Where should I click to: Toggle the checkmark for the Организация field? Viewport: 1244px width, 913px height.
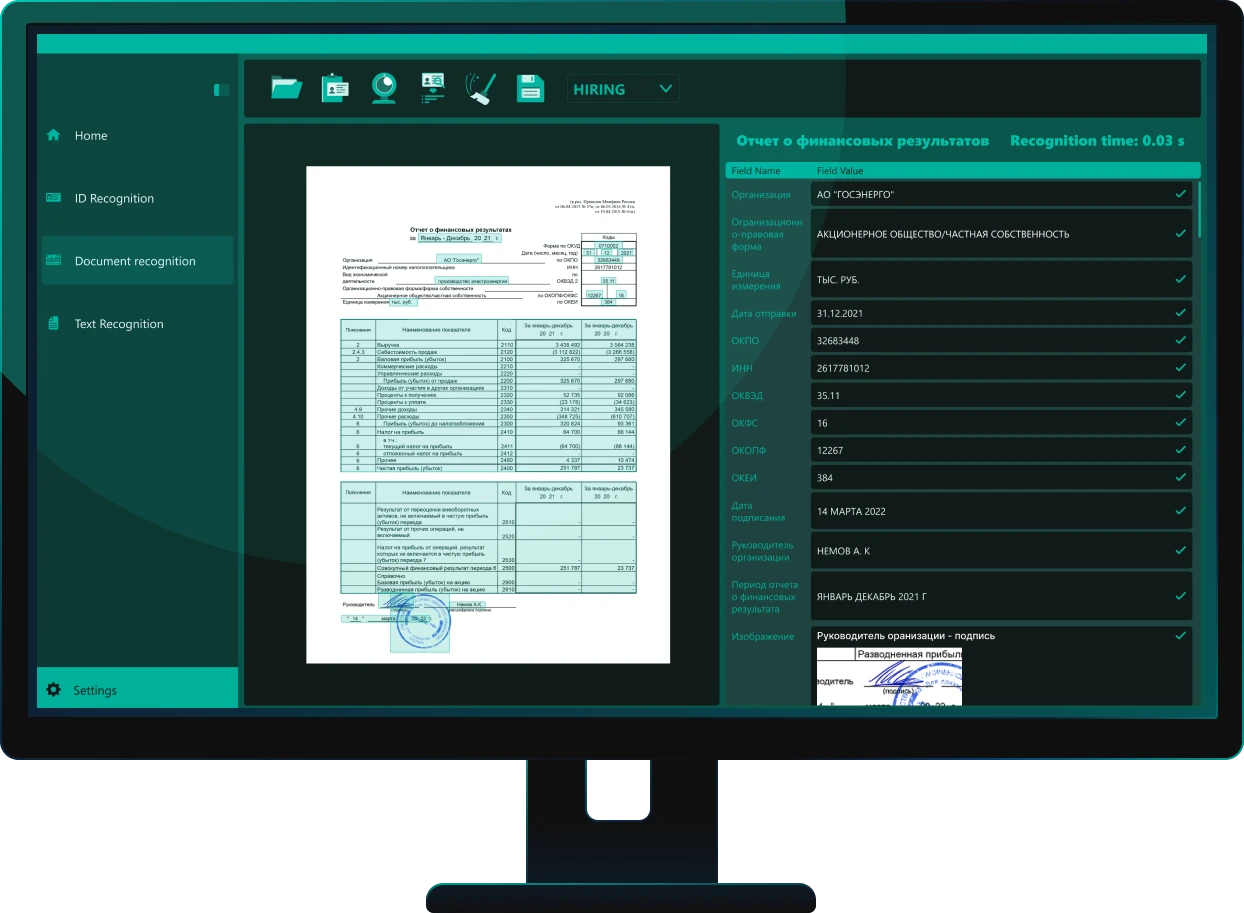coord(1180,194)
